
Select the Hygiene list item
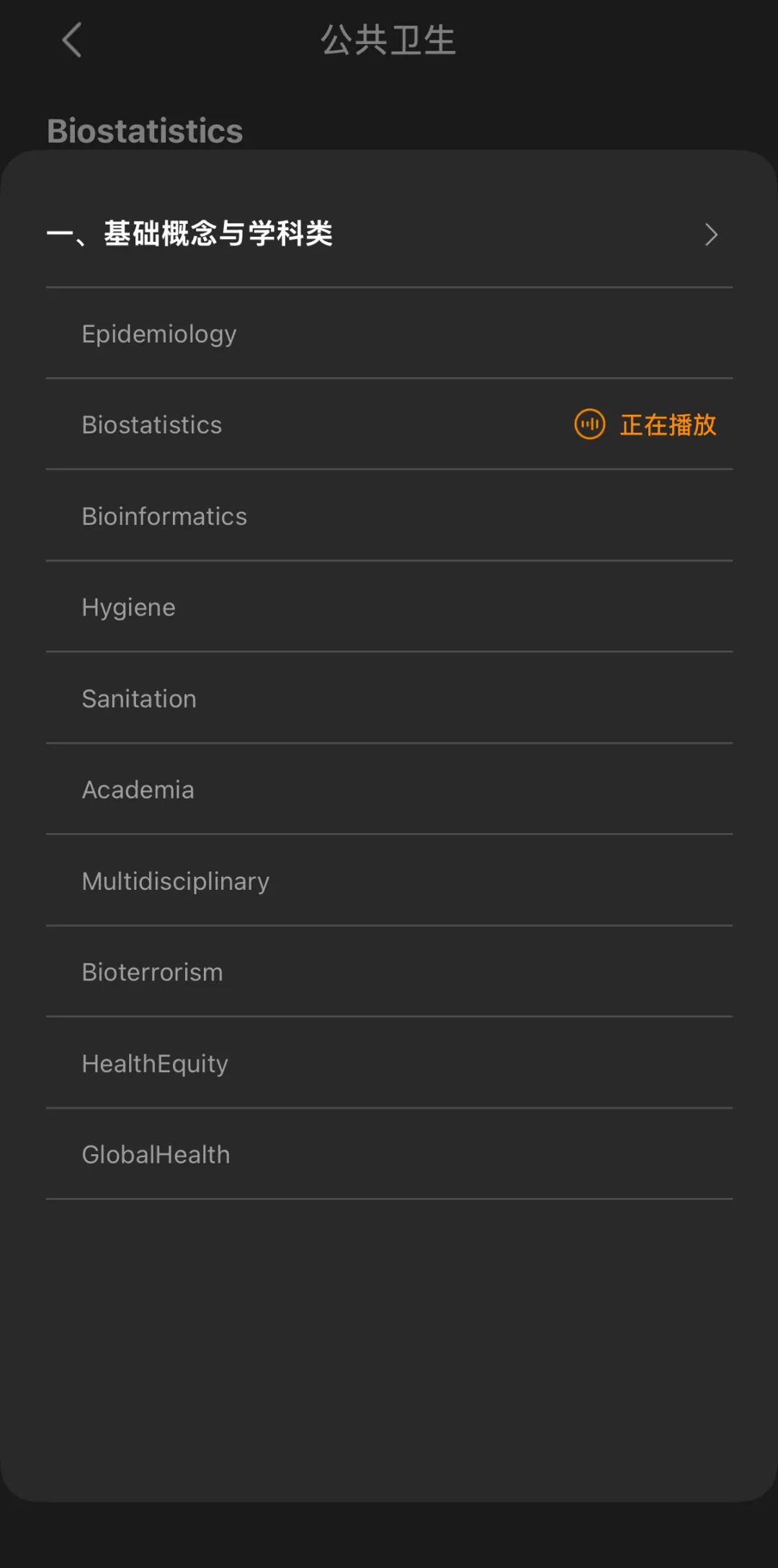coord(129,608)
